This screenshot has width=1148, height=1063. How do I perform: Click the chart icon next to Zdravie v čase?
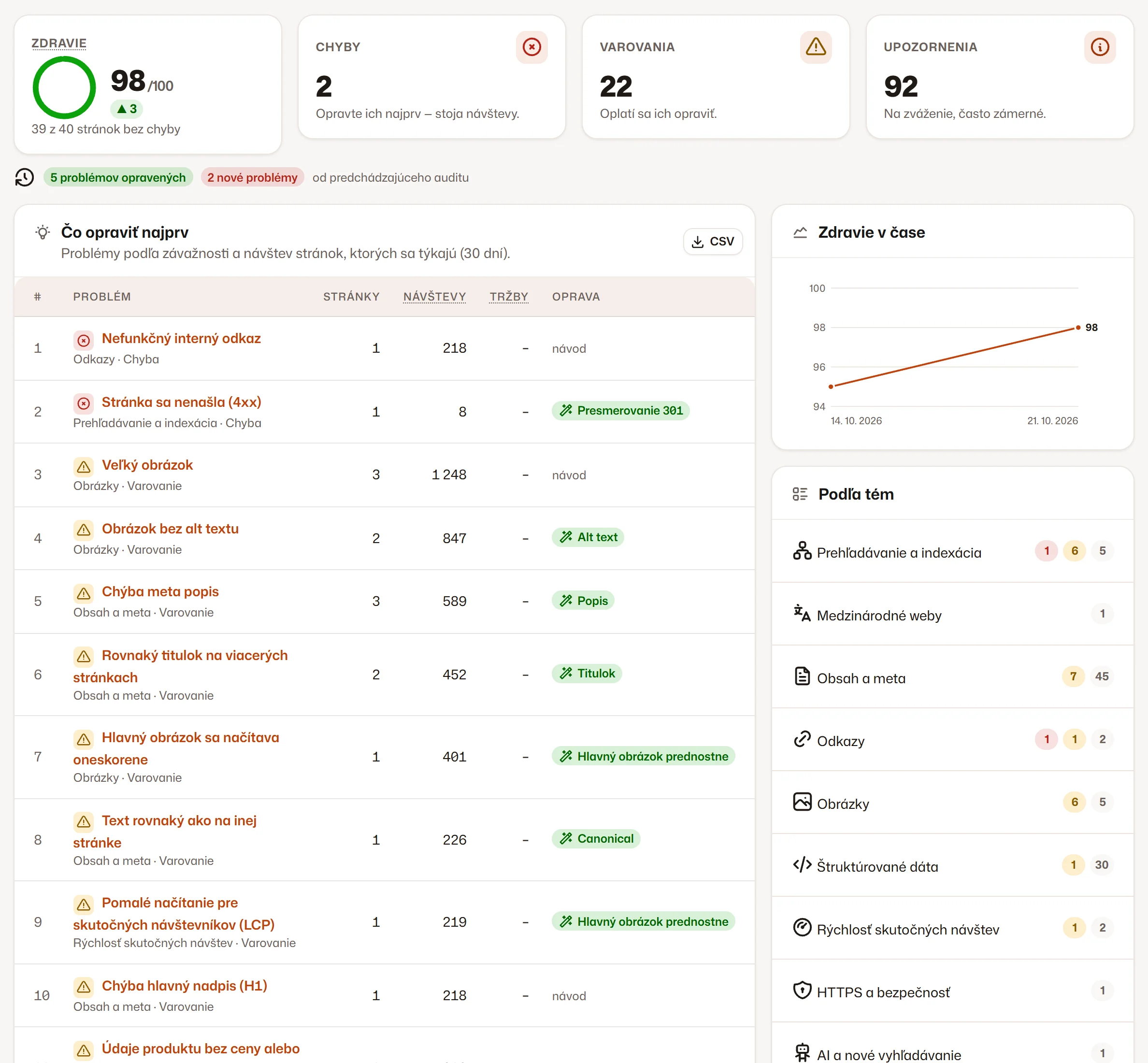click(x=800, y=232)
